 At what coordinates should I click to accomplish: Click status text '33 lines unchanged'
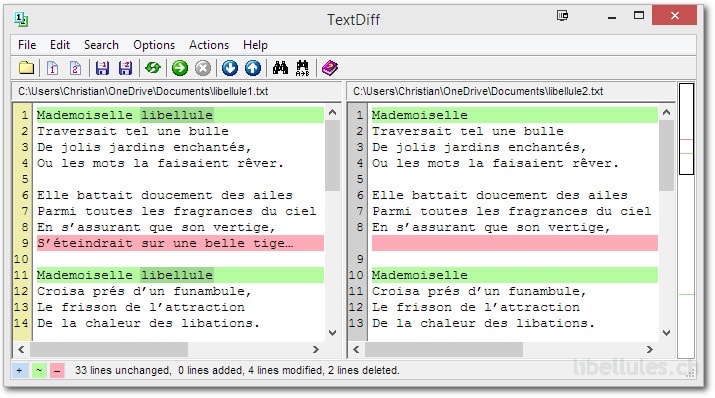[x=123, y=370]
